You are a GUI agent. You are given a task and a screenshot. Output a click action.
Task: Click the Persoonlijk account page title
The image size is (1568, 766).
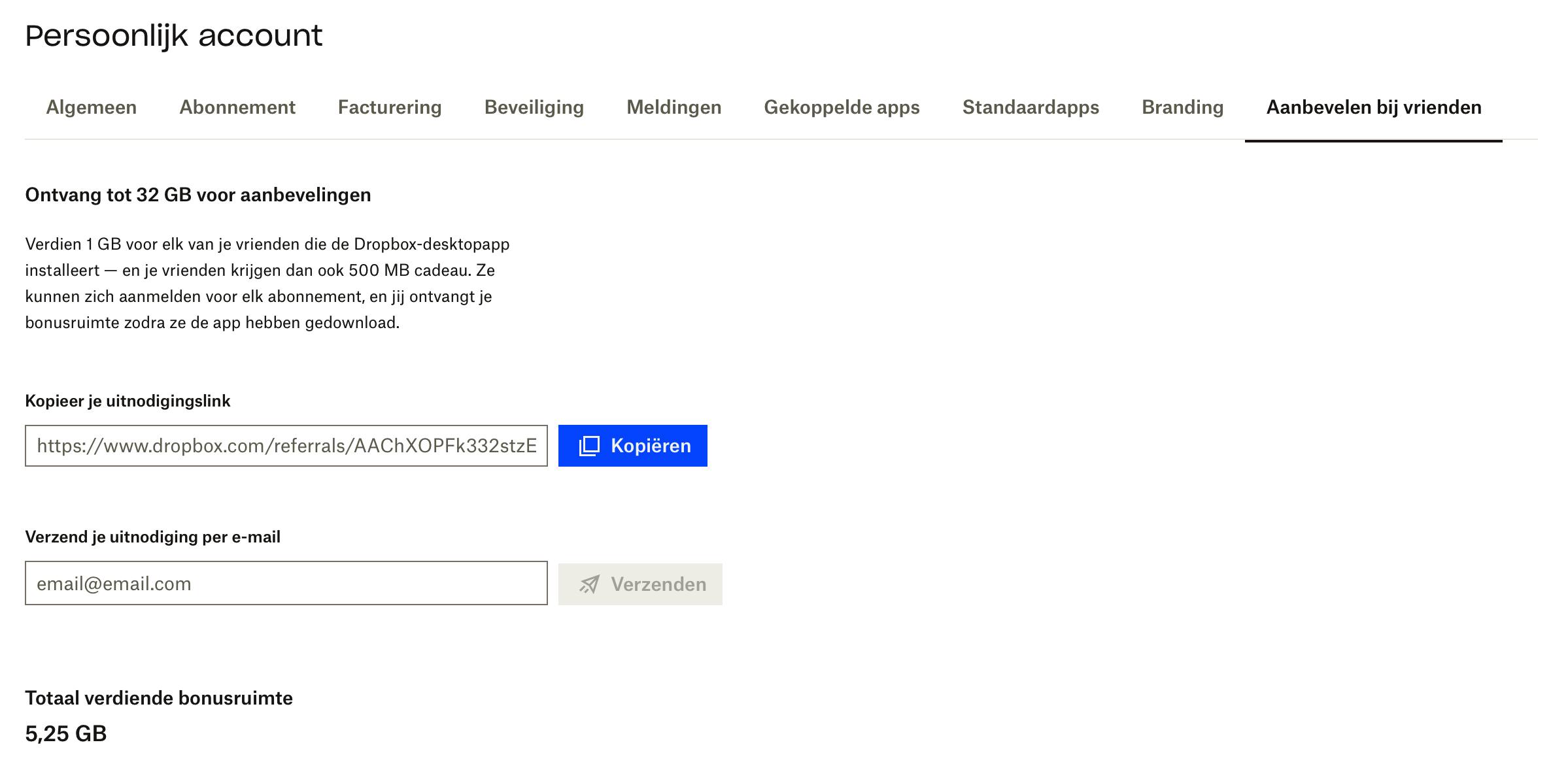(x=174, y=35)
